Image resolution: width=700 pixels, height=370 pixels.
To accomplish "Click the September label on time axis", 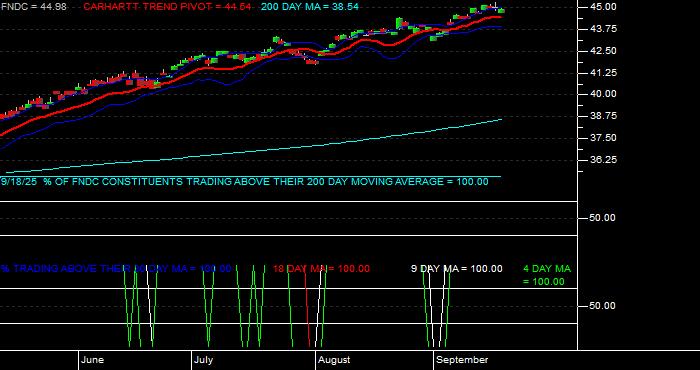I will pyautogui.click(x=462, y=360).
